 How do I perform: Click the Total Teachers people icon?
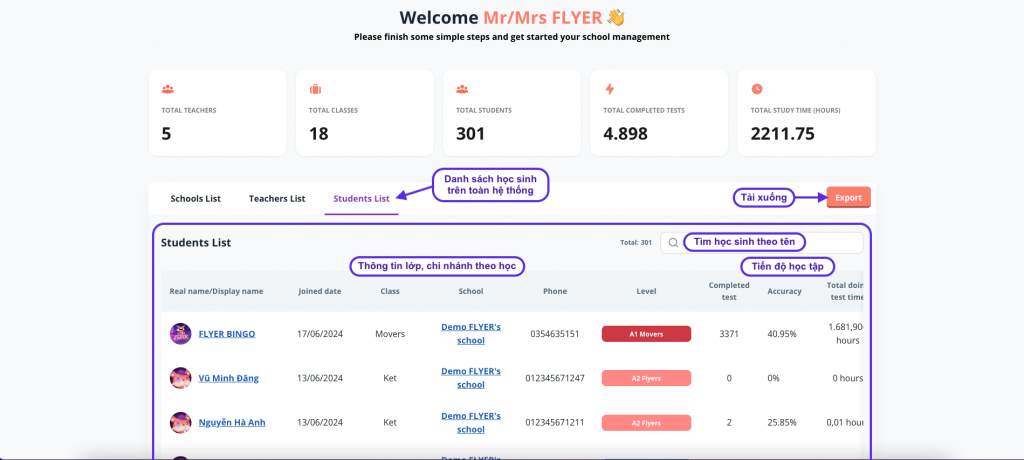coord(167,89)
